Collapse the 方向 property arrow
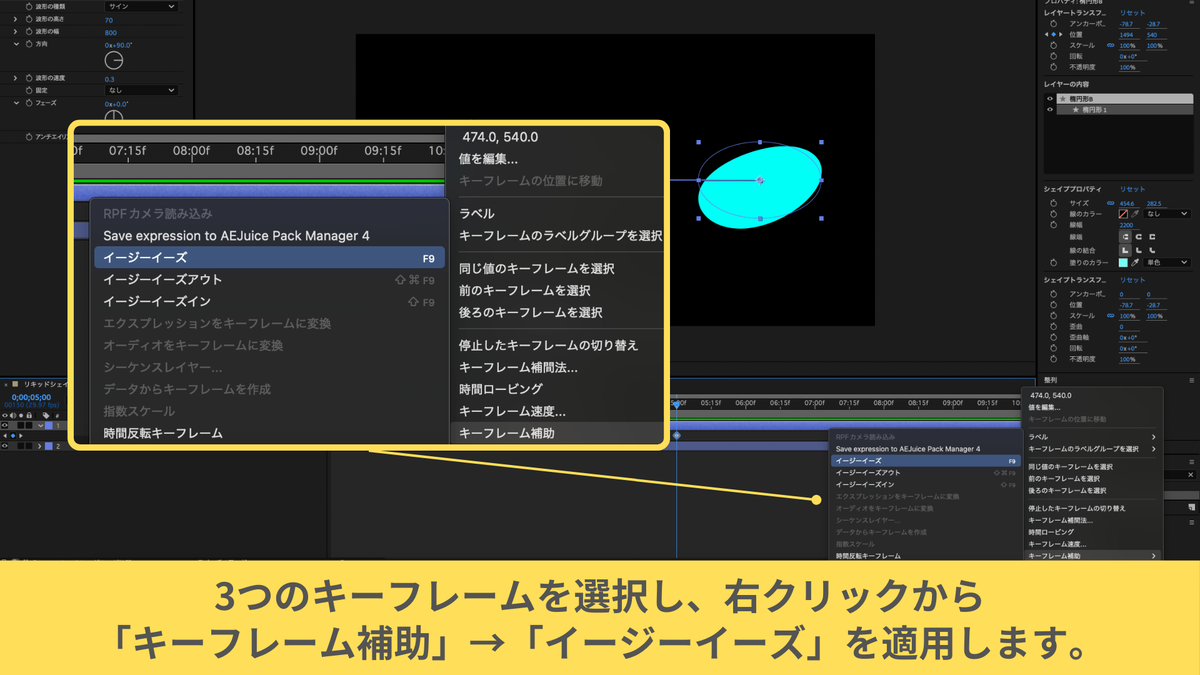This screenshot has height=675, width=1200. click(x=16, y=44)
